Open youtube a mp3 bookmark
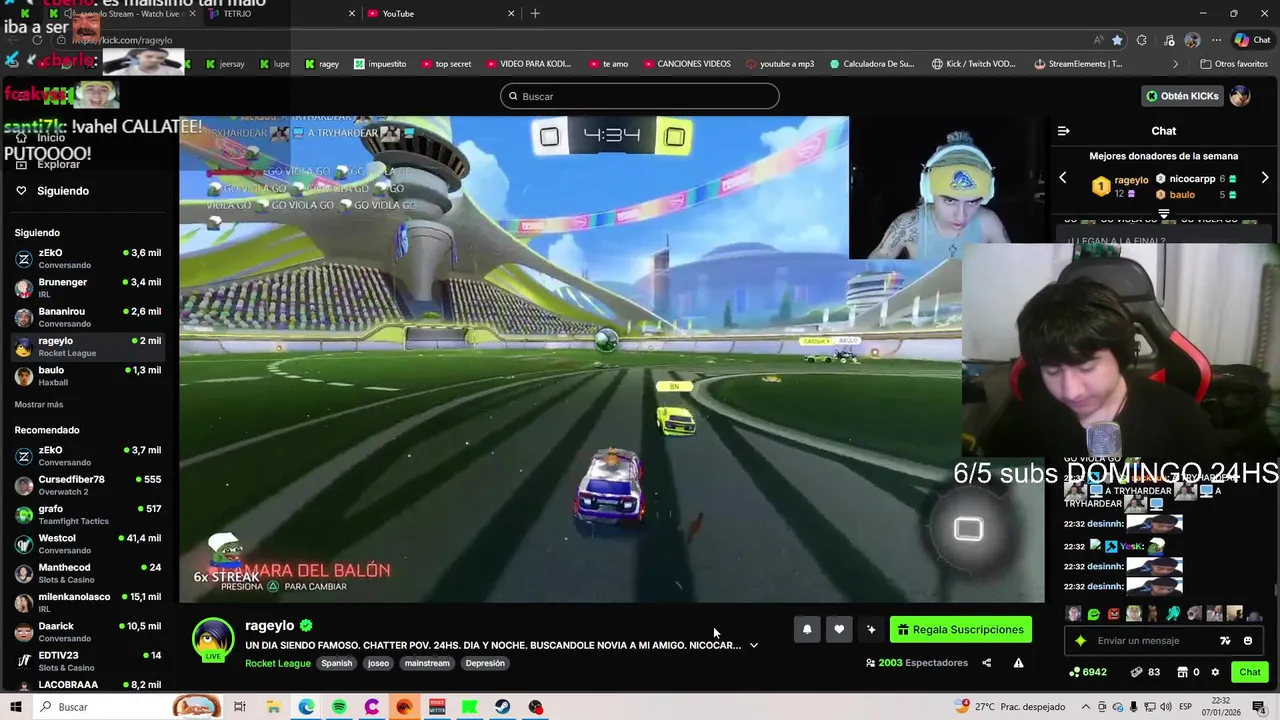Screen dimensions: 1280x720 [780, 64]
